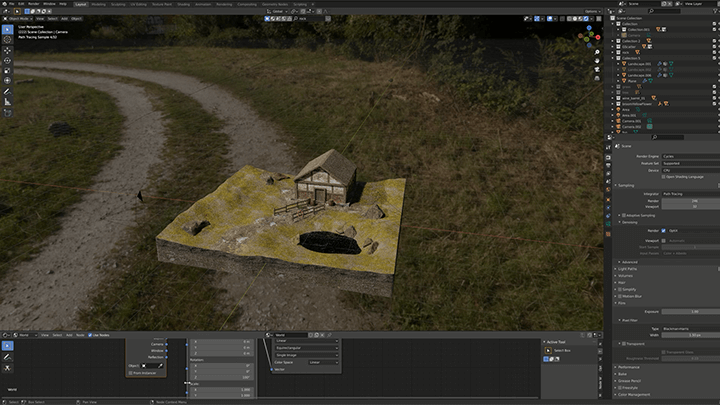Open the Output properties tab icon
The width and height of the screenshot is (720, 405).
coord(608,165)
